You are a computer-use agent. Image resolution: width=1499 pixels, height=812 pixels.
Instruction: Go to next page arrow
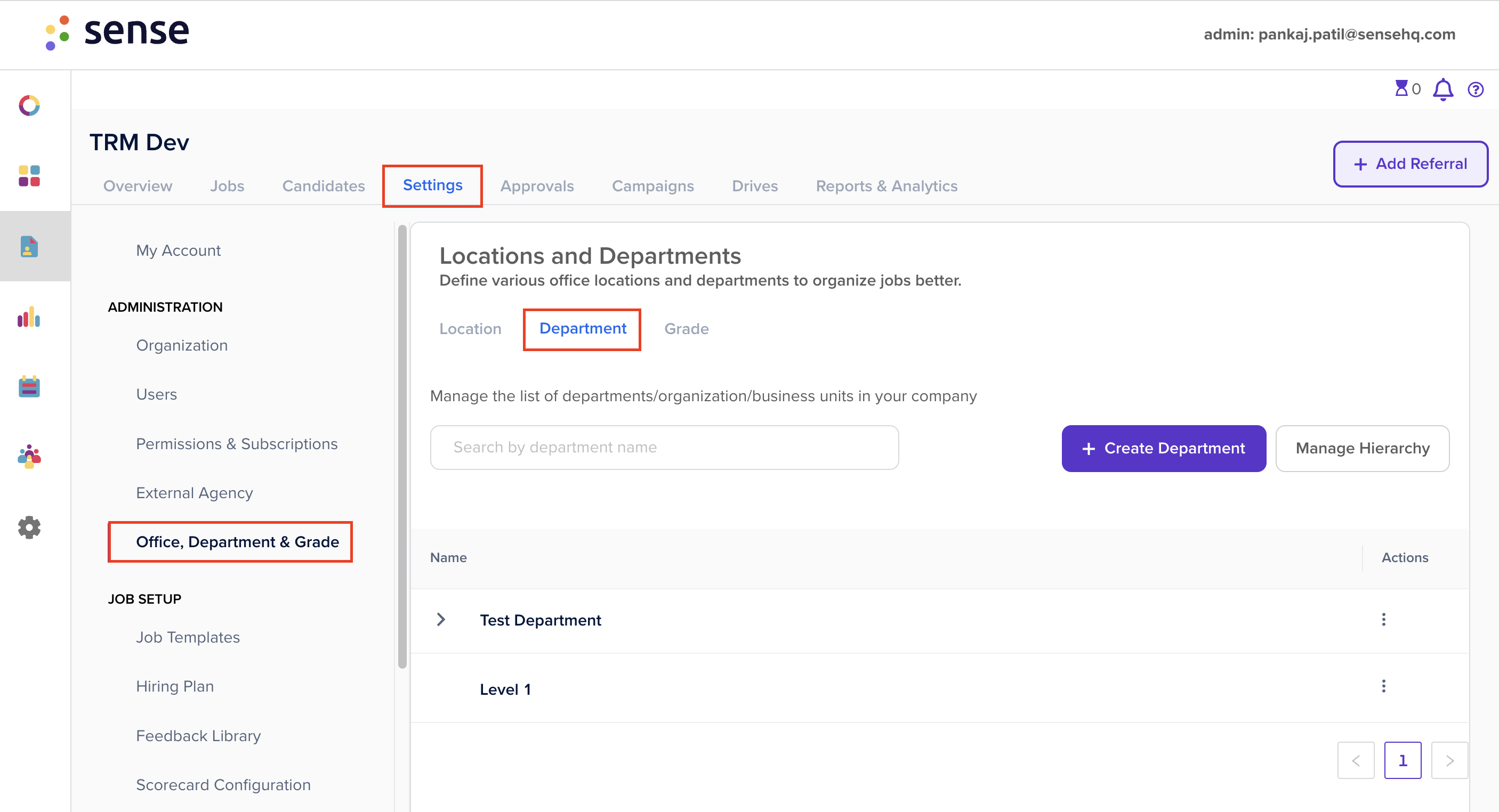coord(1449,760)
